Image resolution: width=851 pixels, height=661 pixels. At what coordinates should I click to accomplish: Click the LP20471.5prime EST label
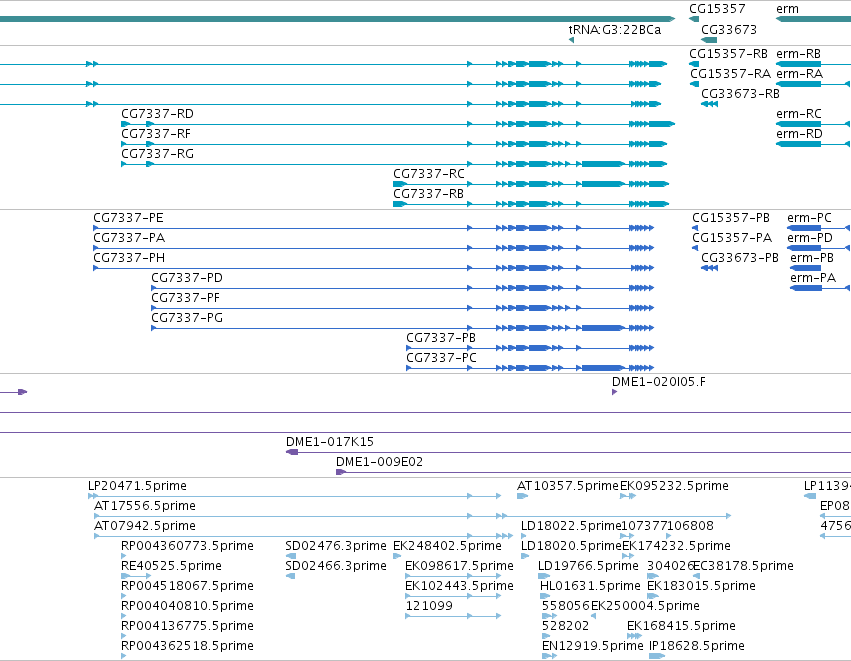pos(137,486)
